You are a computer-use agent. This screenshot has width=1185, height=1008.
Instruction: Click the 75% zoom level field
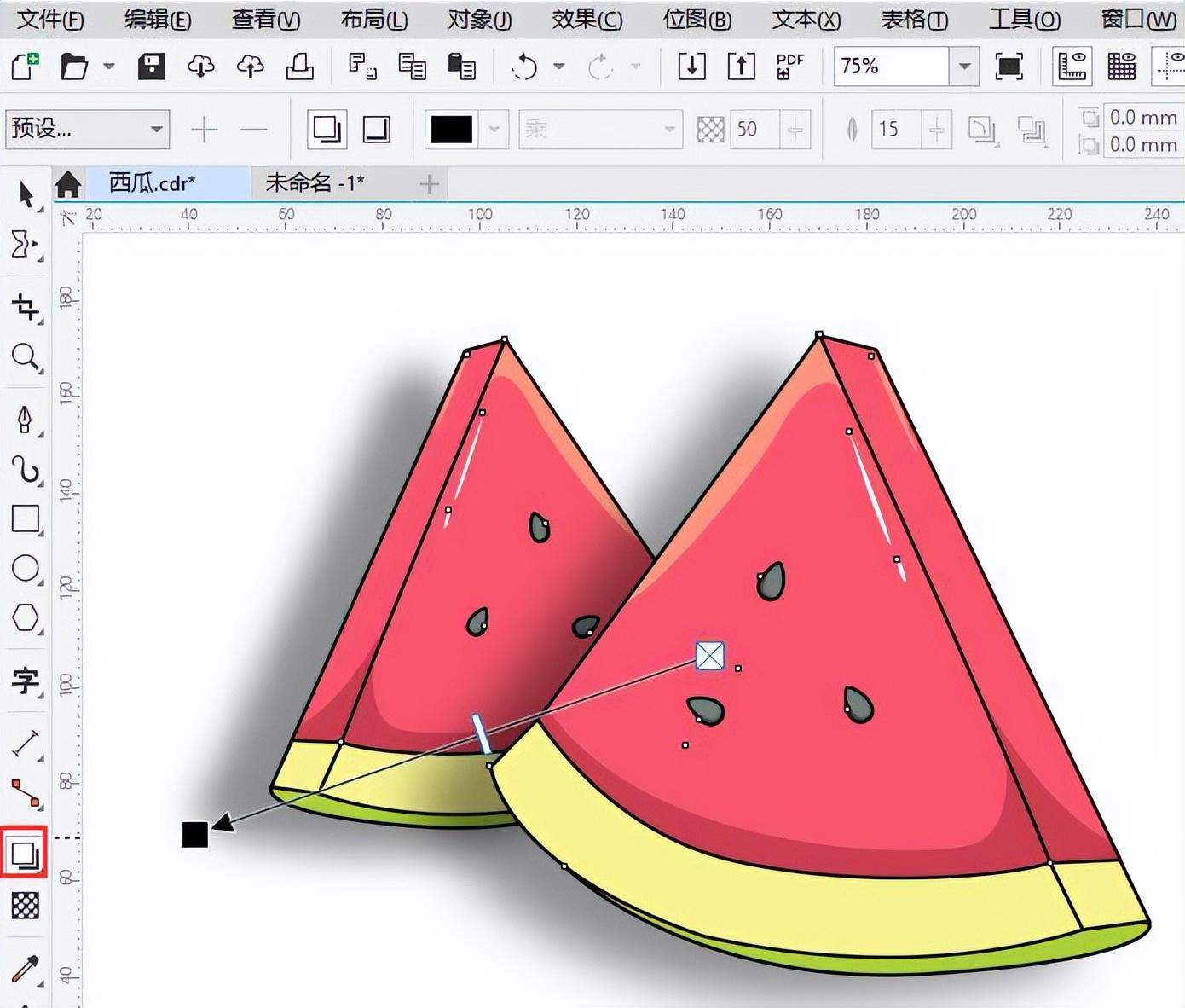pos(891,66)
